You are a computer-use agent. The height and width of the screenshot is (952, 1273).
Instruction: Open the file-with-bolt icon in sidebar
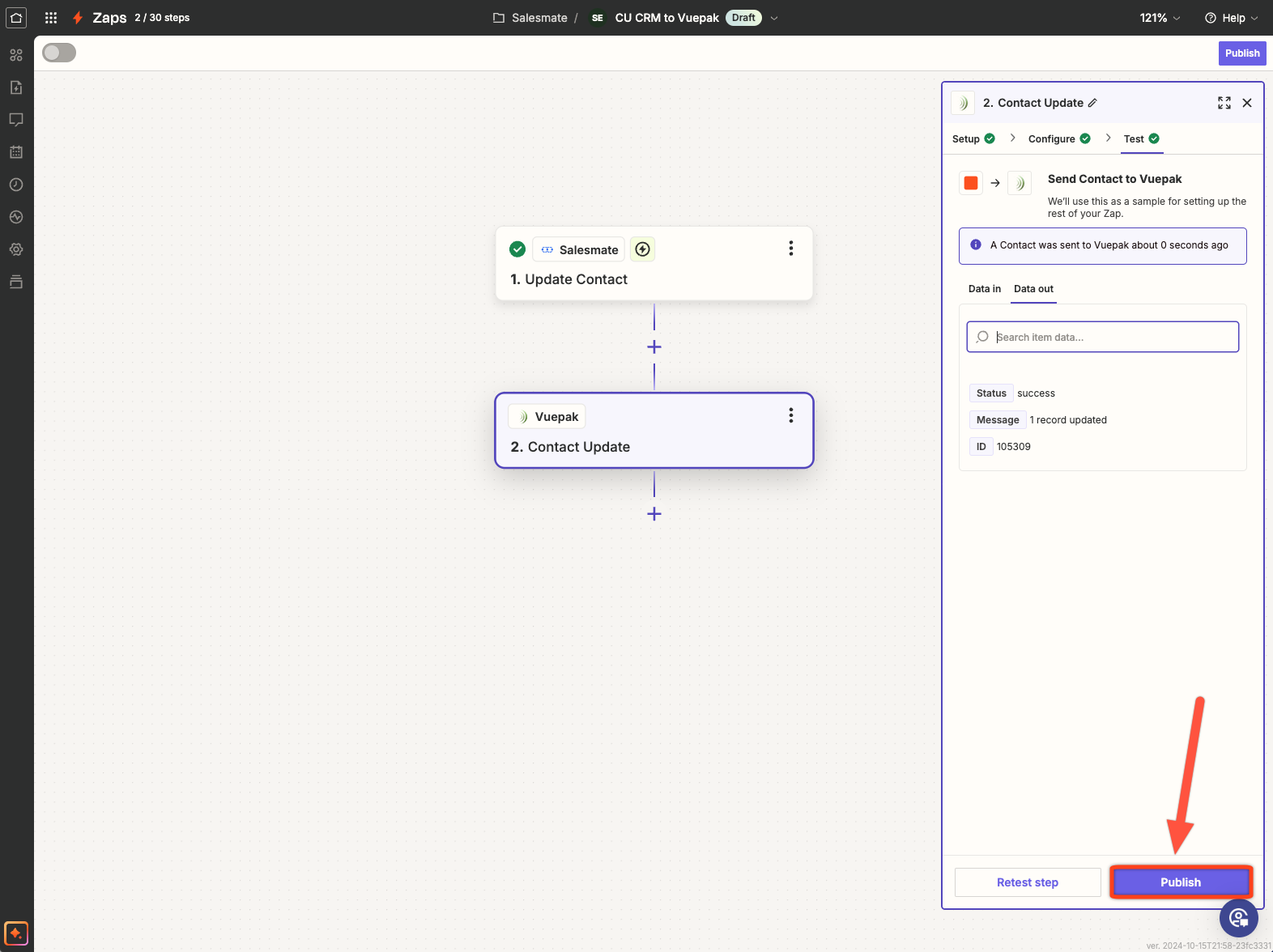tap(16, 87)
